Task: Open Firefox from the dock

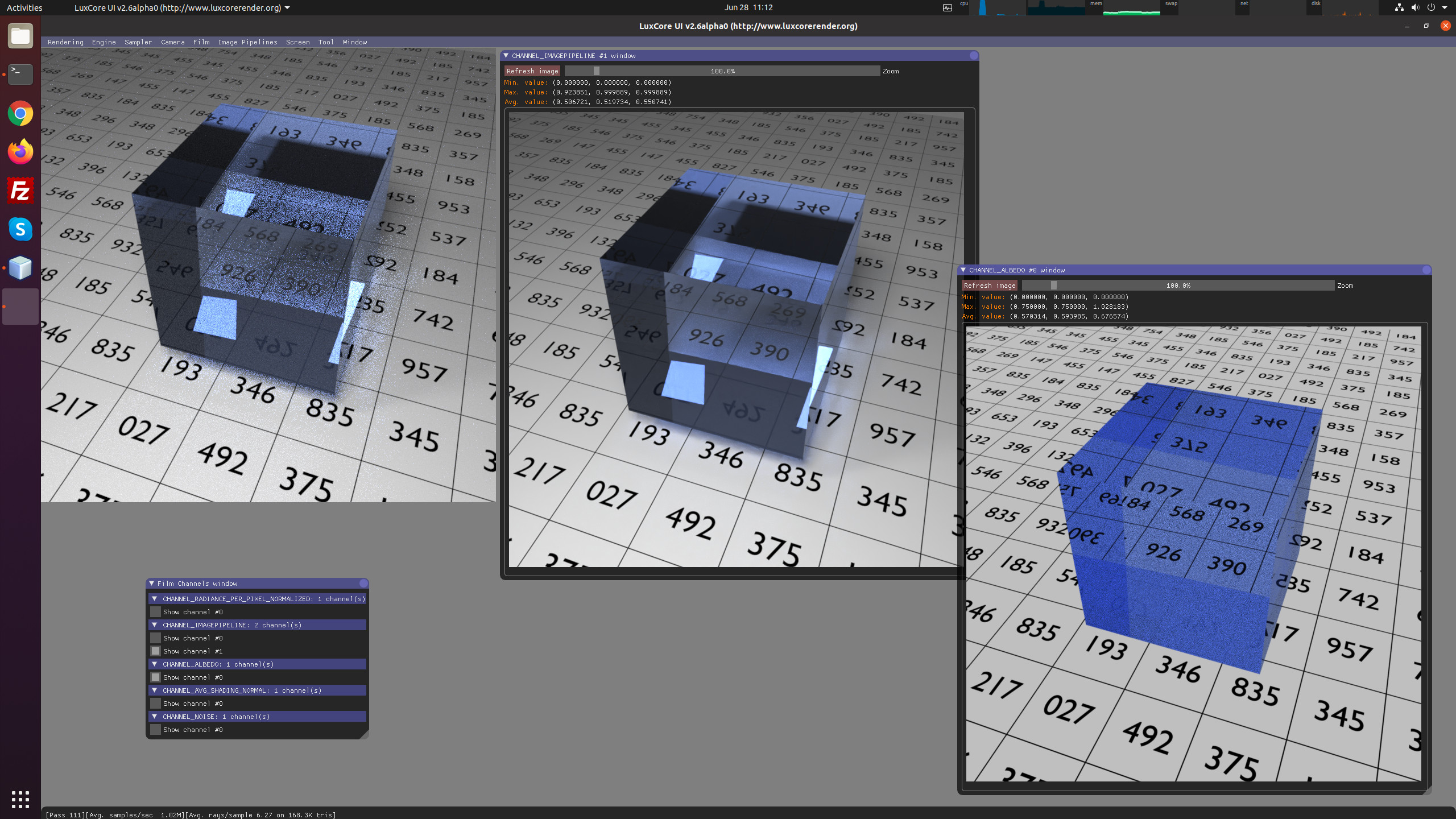Action: 20,152
